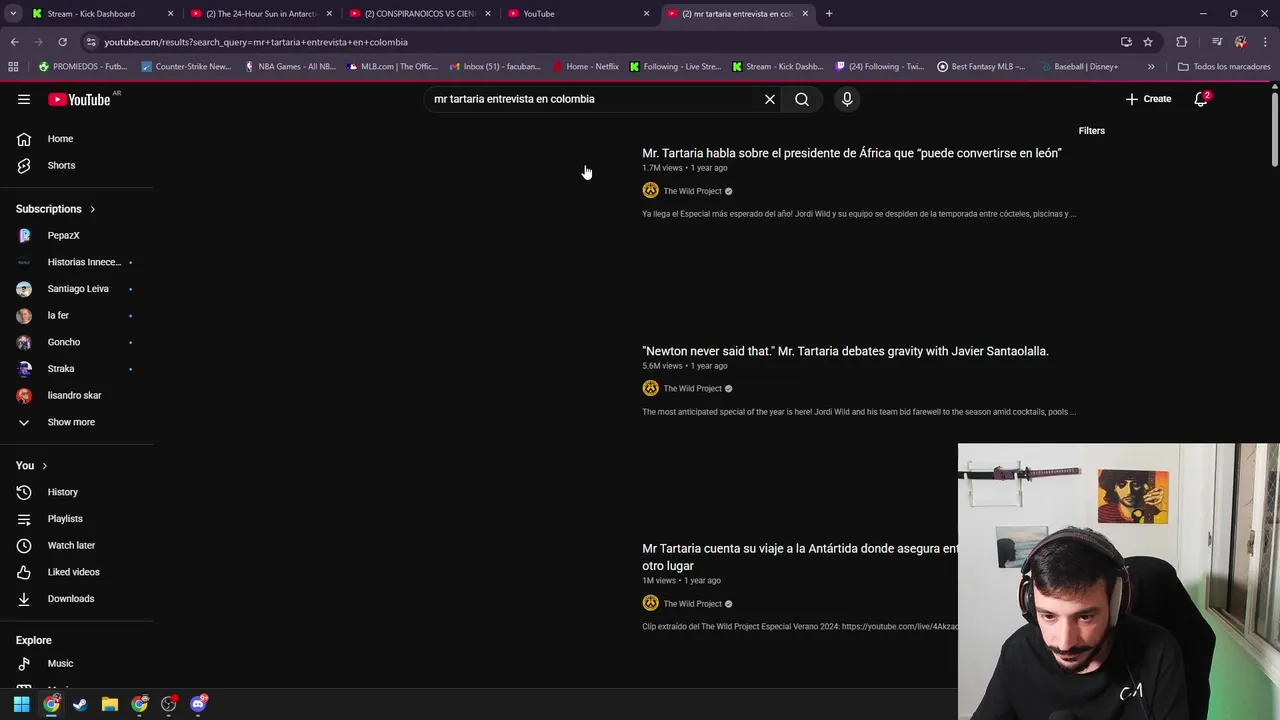
Task: Switch to CONSPIRANOICOS VS CIENCIA tab
Action: pyautogui.click(x=420, y=14)
